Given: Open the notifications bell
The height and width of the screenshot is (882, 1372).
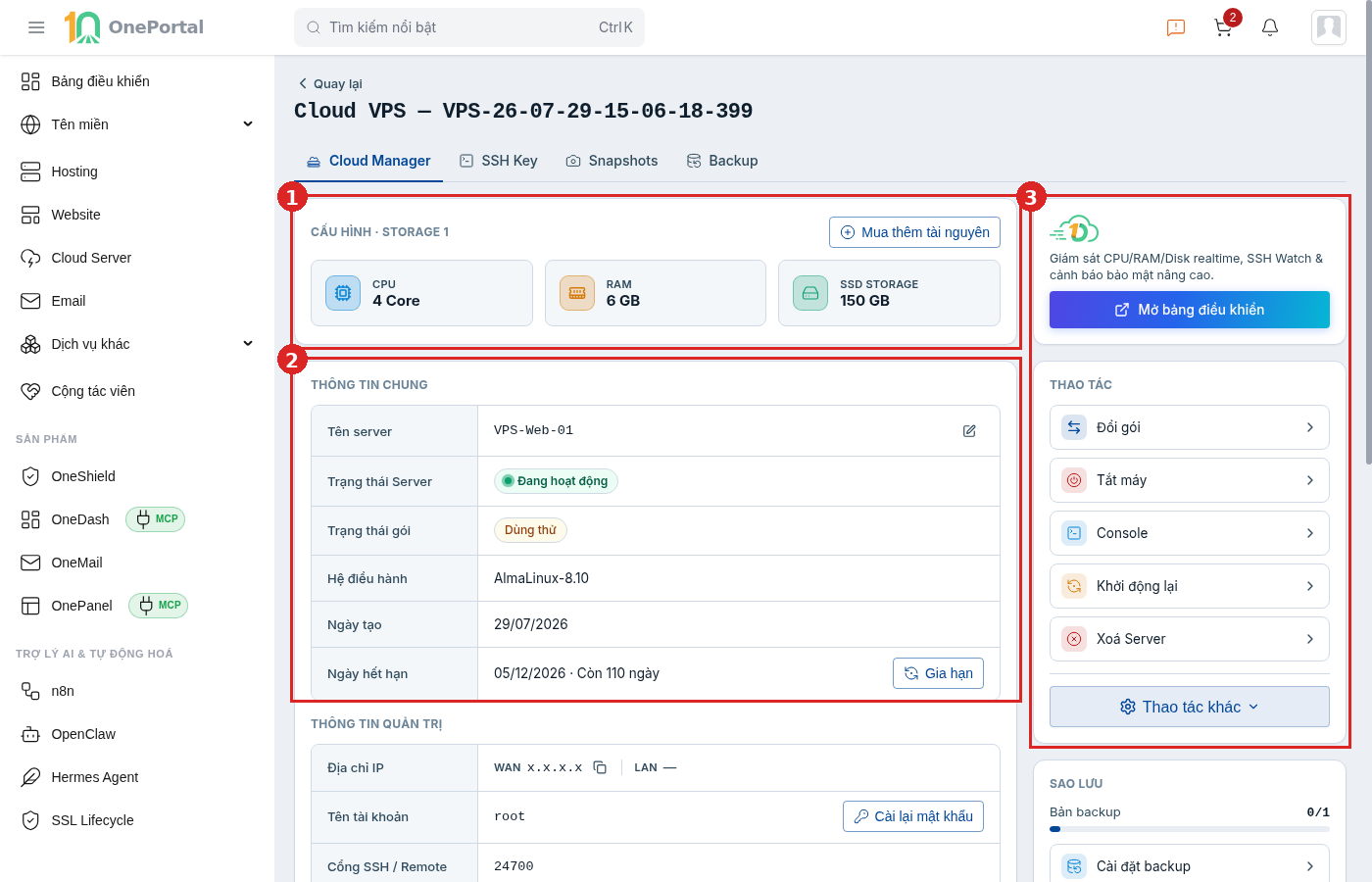Looking at the screenshot, I should tap(1270, 27).
